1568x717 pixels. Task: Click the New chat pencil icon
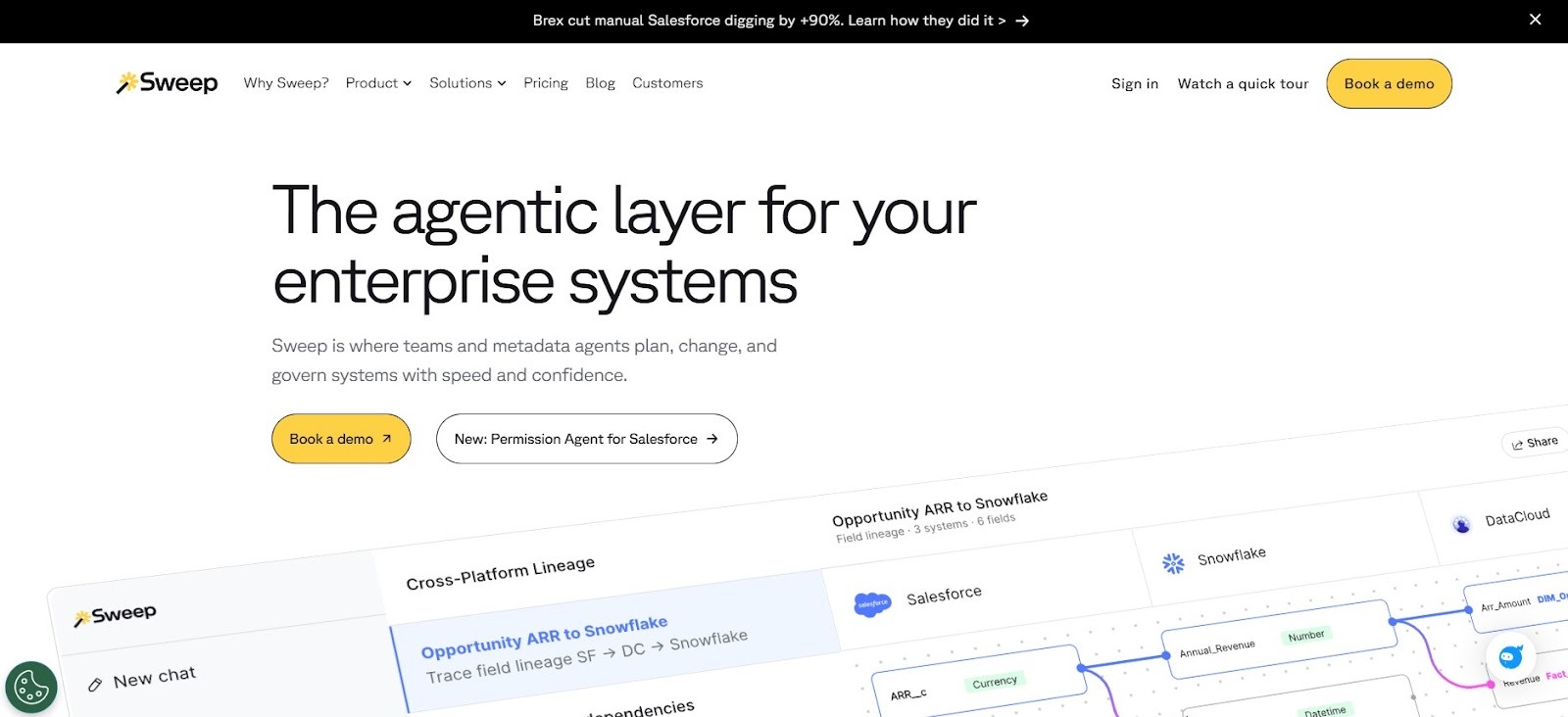click(95, 685)
